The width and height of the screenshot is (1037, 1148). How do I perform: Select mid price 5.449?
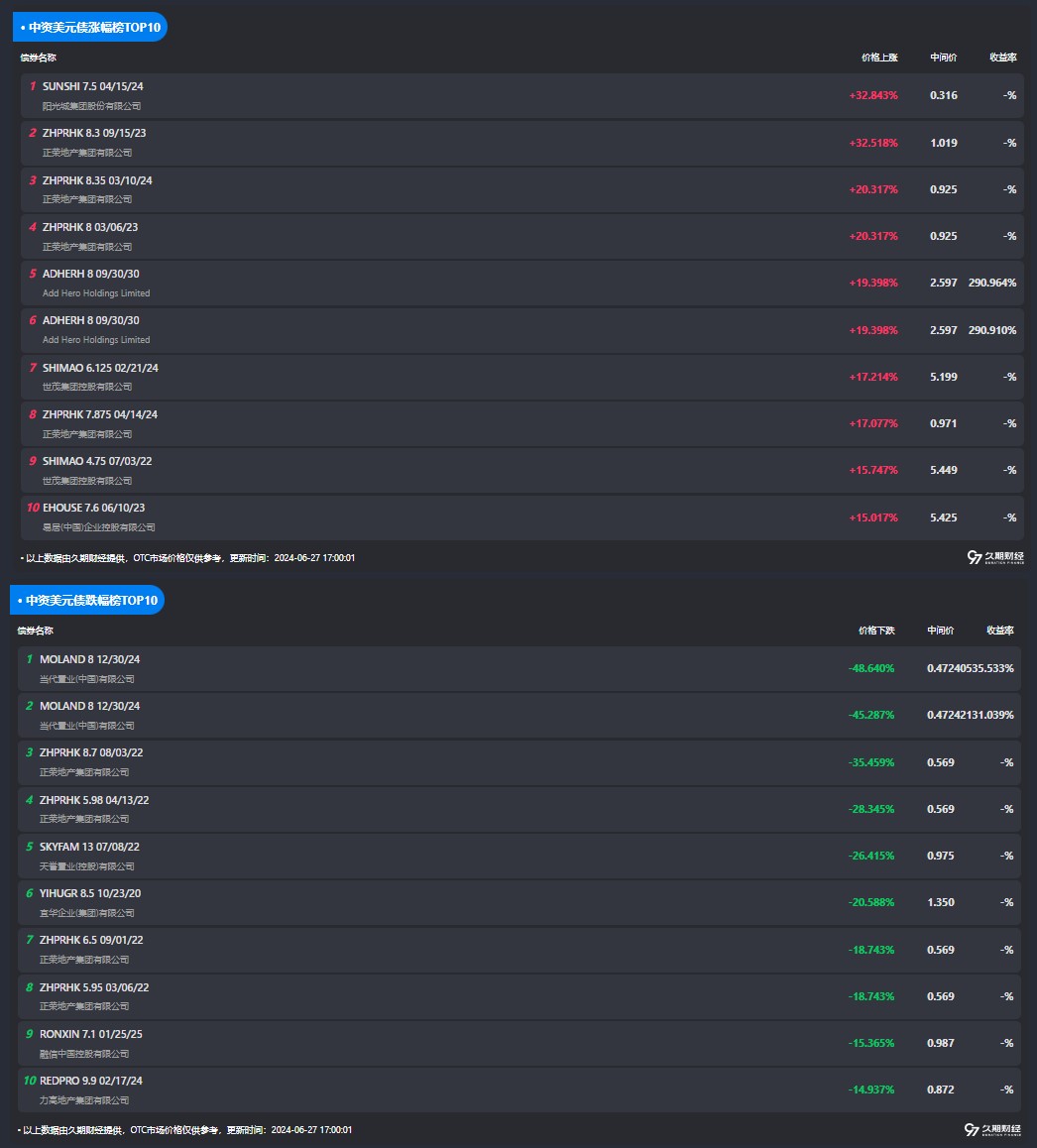tap(943, 470)
